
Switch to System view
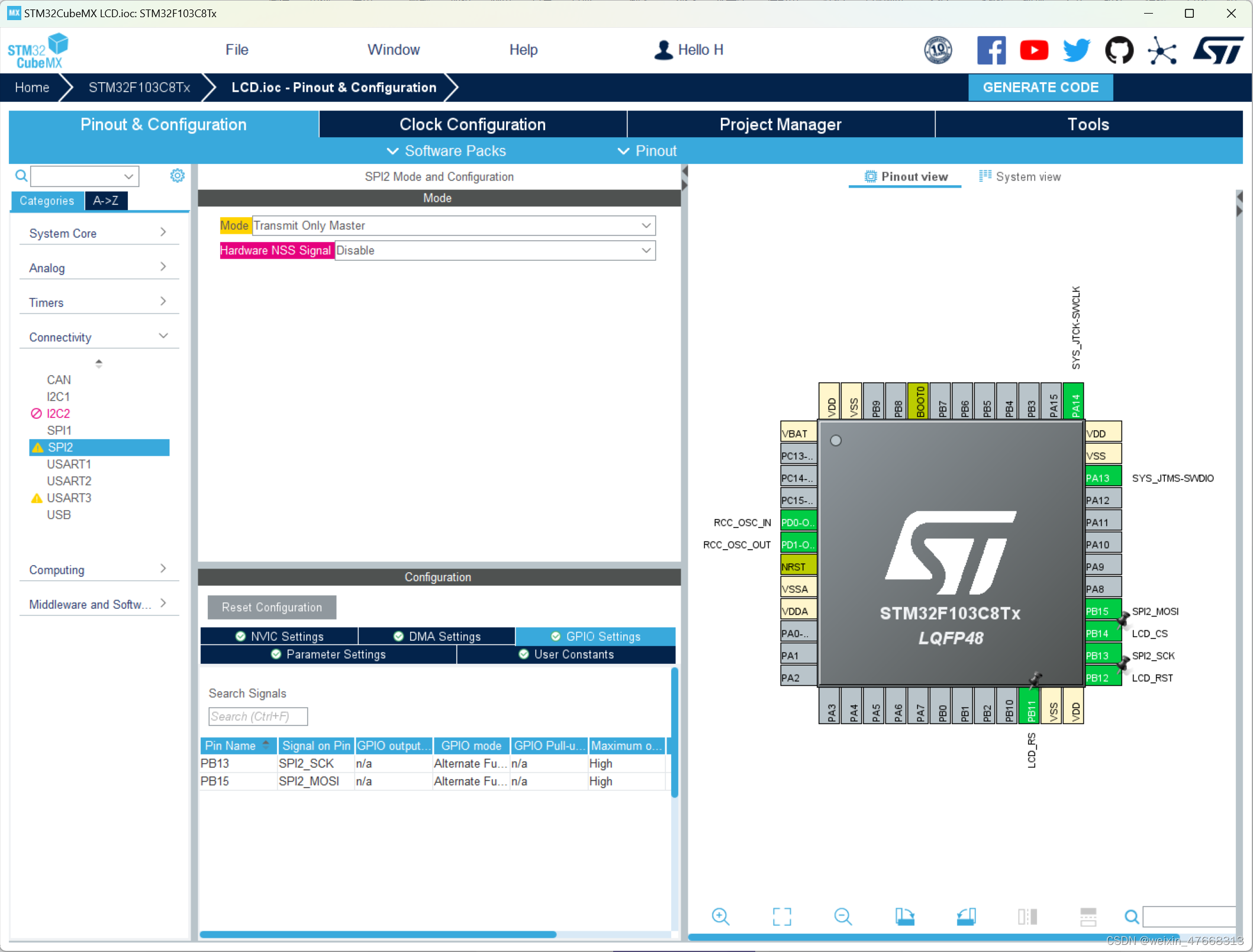pos(1020,176)
